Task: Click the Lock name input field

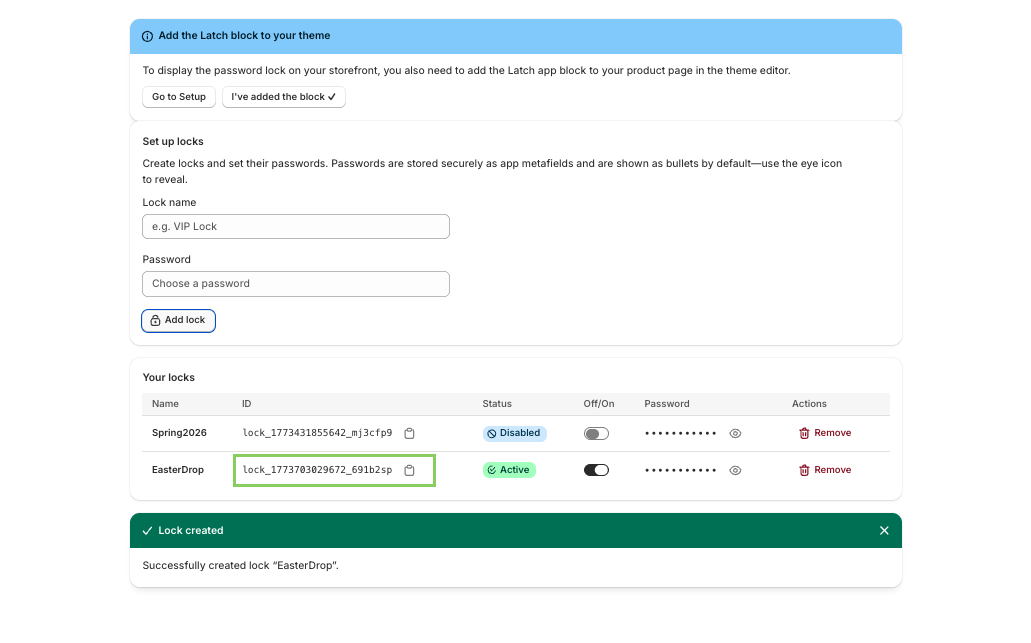Action: 295,226
